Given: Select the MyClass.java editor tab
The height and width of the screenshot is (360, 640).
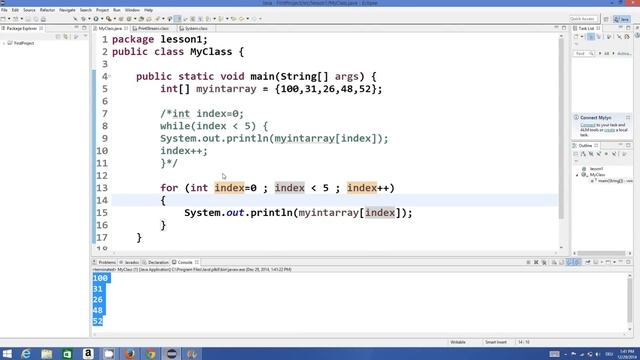Looking at the screenshot, I should click(x=110, y=29).
